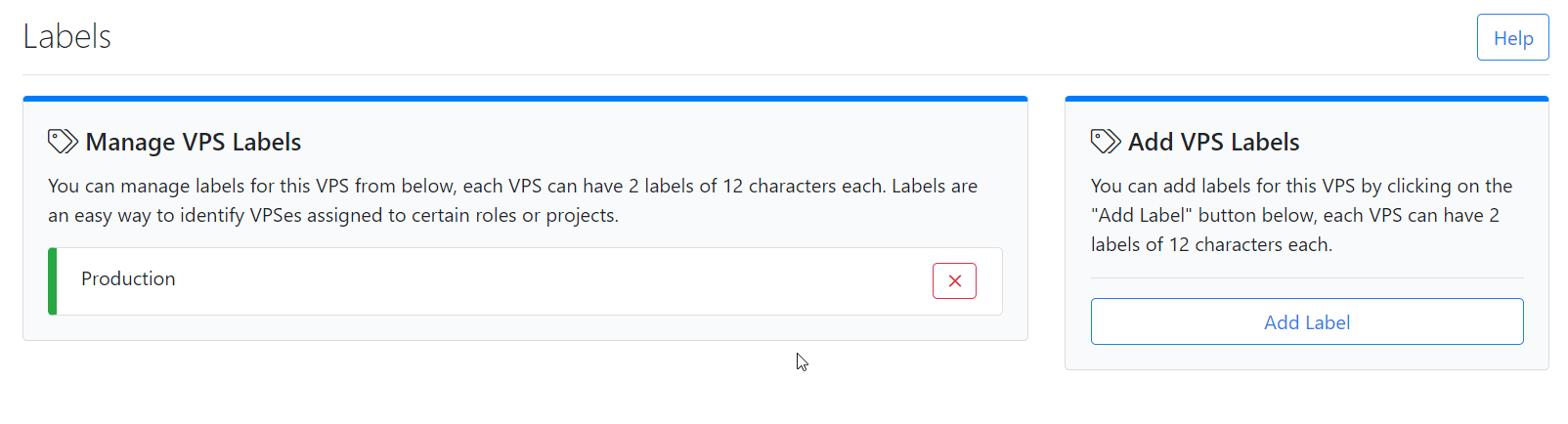Click the green color bar on Production label
The width and height of the screenshot is (1568, 424).
[x=53, y=281]
